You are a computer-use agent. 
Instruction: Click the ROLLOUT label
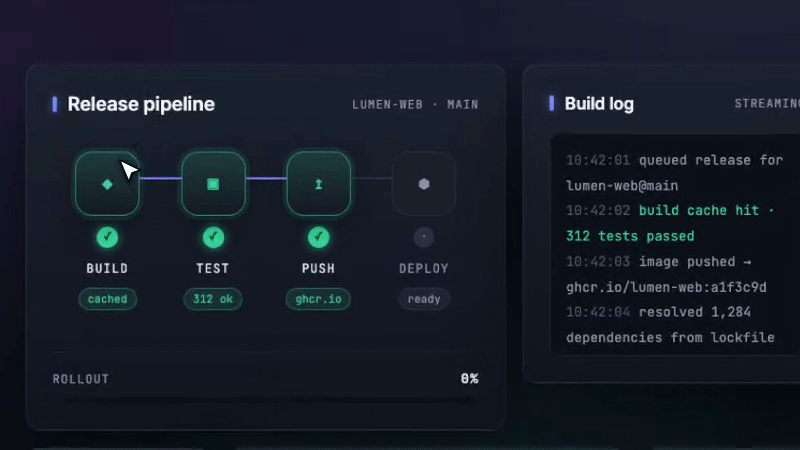pos(81,379)
